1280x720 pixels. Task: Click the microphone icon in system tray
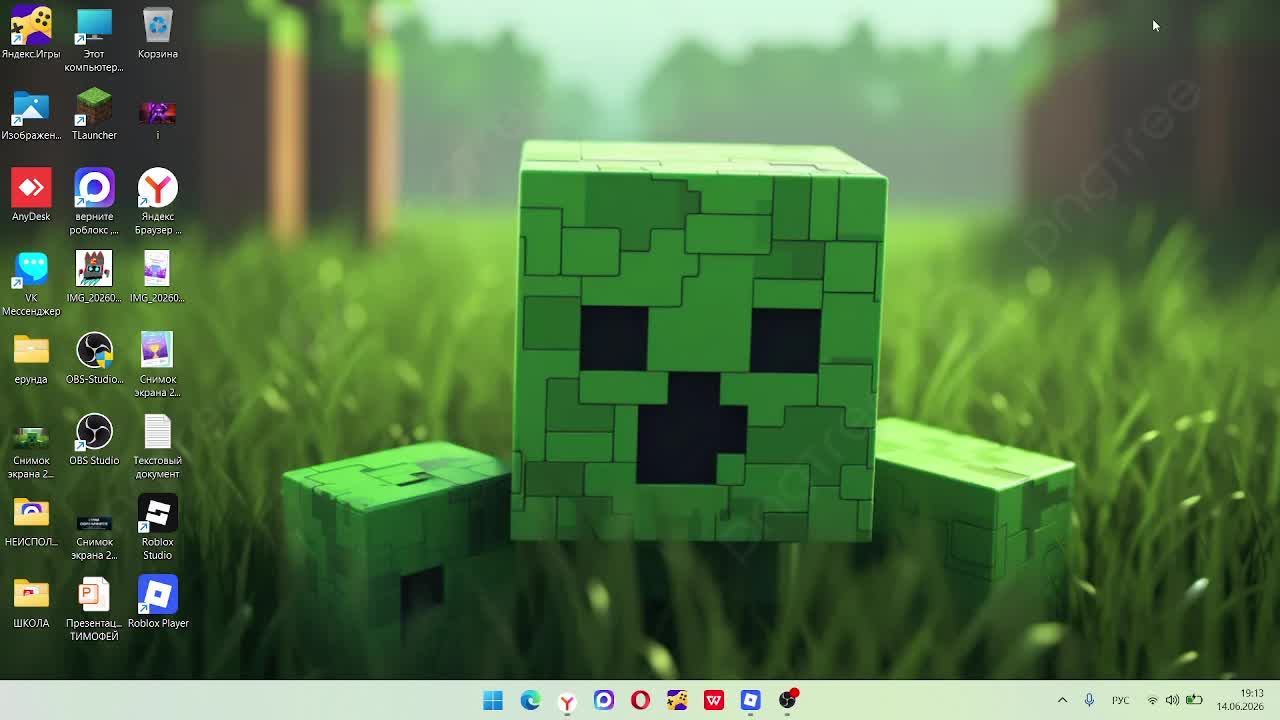pyautogui.click(x=1089, y=700)
